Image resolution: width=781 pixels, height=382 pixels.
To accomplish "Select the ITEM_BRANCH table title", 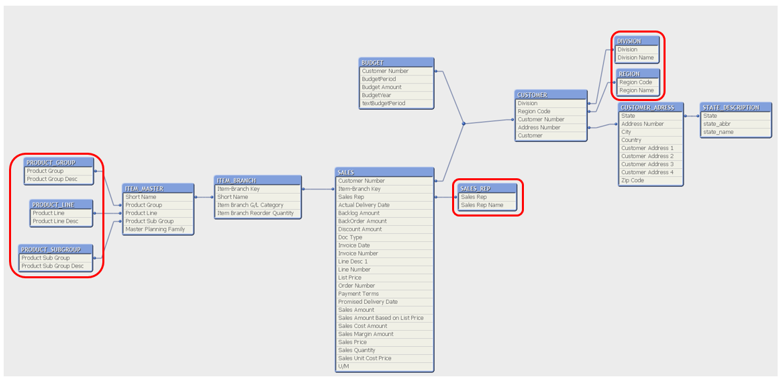I will [258, 180].
